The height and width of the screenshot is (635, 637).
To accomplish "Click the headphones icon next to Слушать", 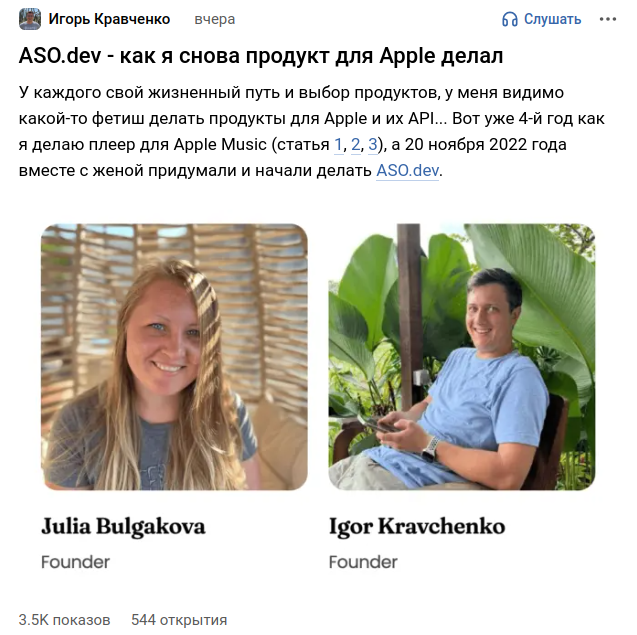I will (509, 19).
